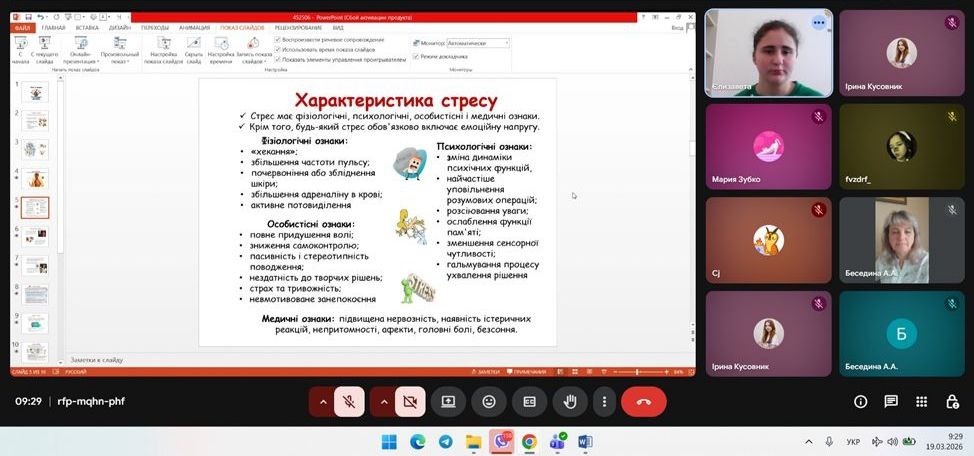Raise hand in the meeting

coord(570,401)
